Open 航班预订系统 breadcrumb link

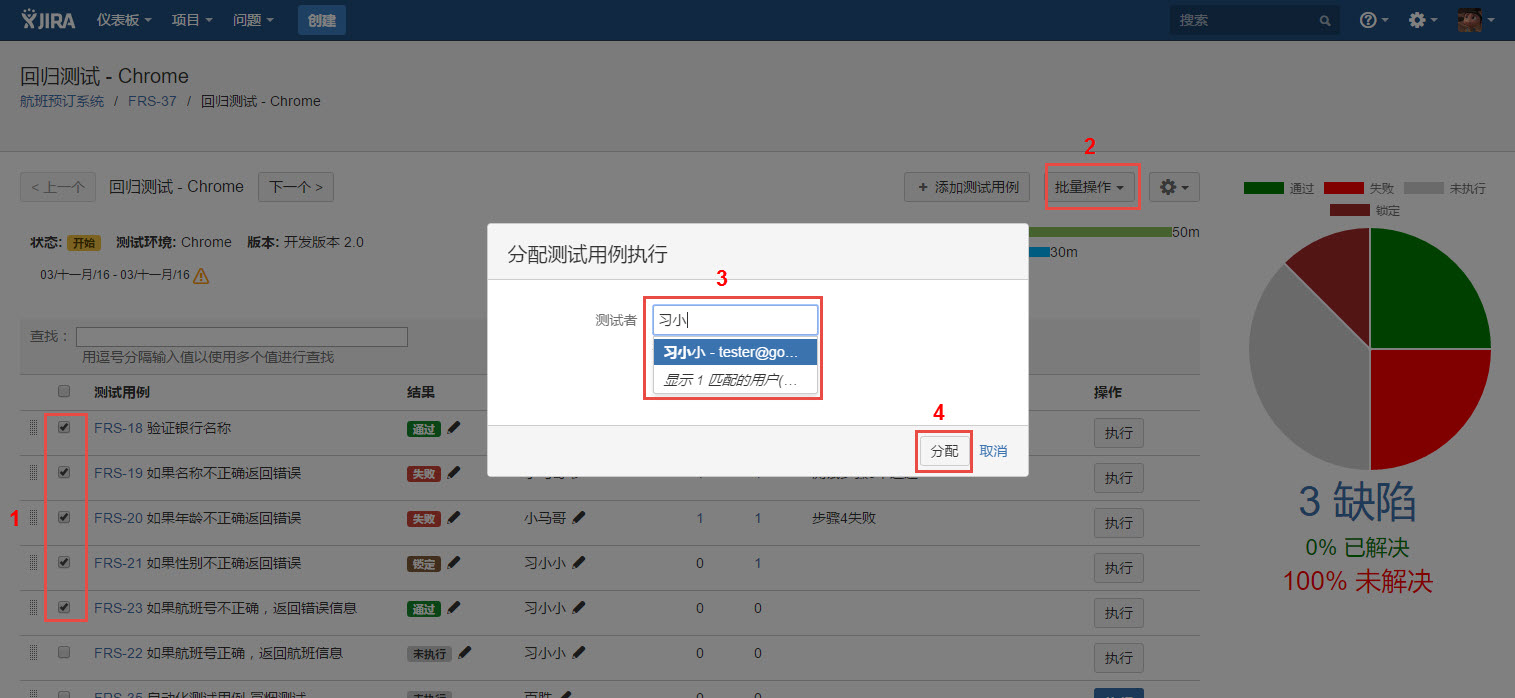pos(62,101)
